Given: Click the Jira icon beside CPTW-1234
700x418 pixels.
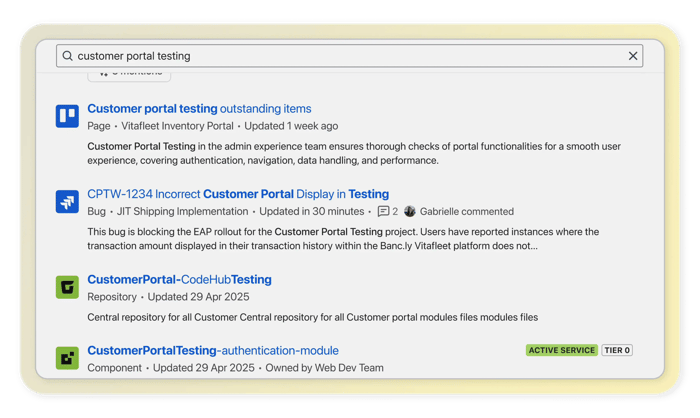Looking at the screenshot, I should pos(67,201).
